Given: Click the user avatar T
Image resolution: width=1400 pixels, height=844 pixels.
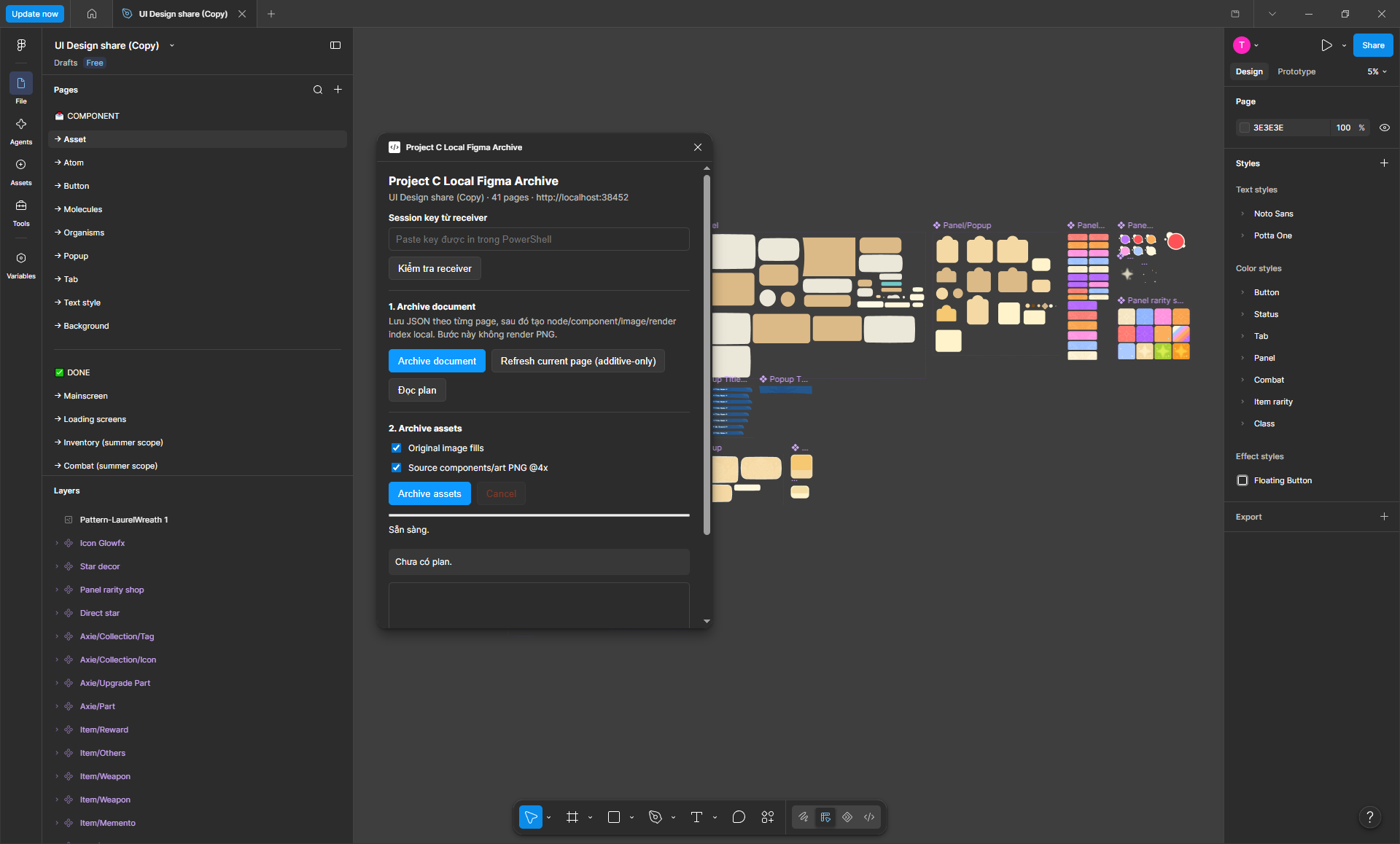Looking at the screenshot, I should pyautogui.click(x=1242, y=45).
